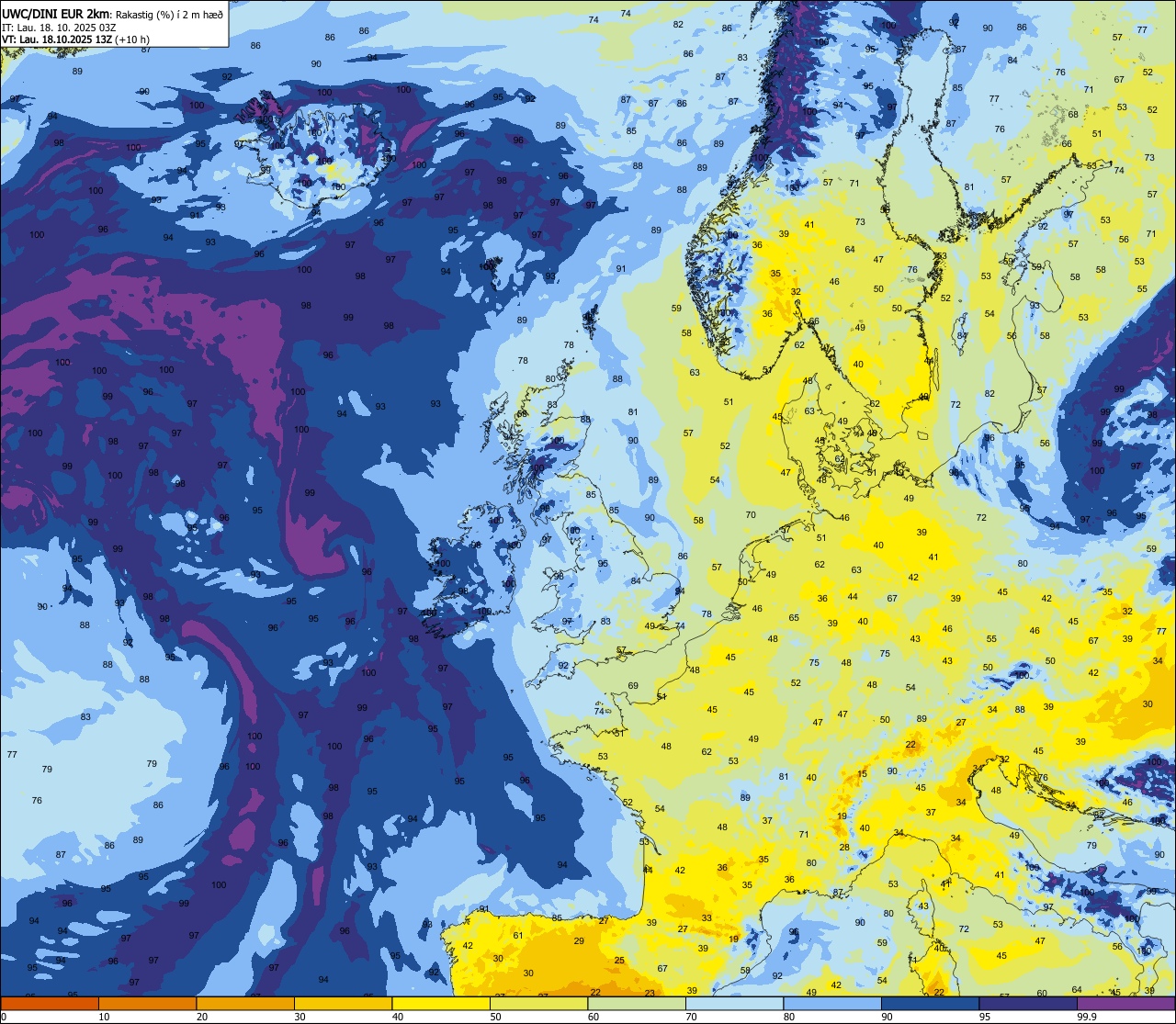1176x1024 pixels.
Task: Click the "VT: Lau. 18.10.2025 13Z (+10 h)" line
Action: pos(75,39)
